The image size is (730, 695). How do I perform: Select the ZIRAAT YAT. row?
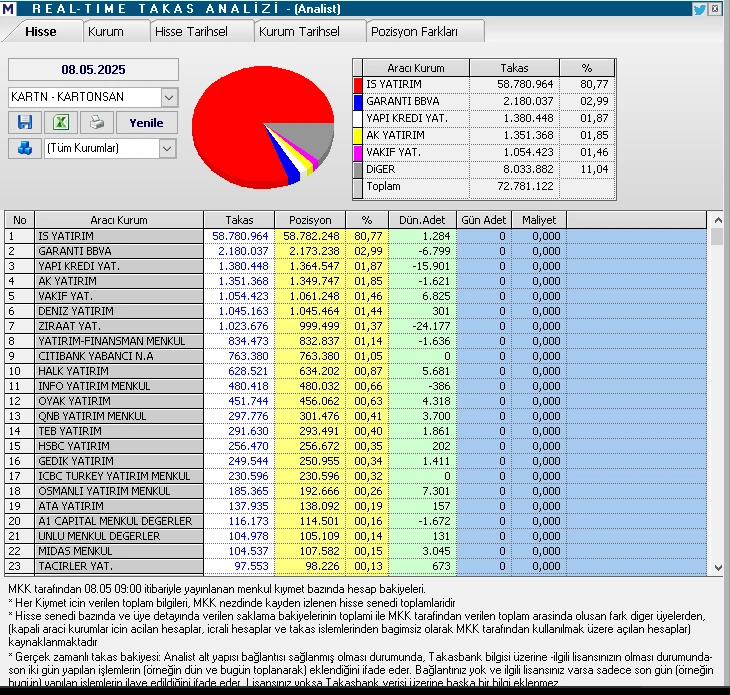pyautogui.click(x=356, y=326)
